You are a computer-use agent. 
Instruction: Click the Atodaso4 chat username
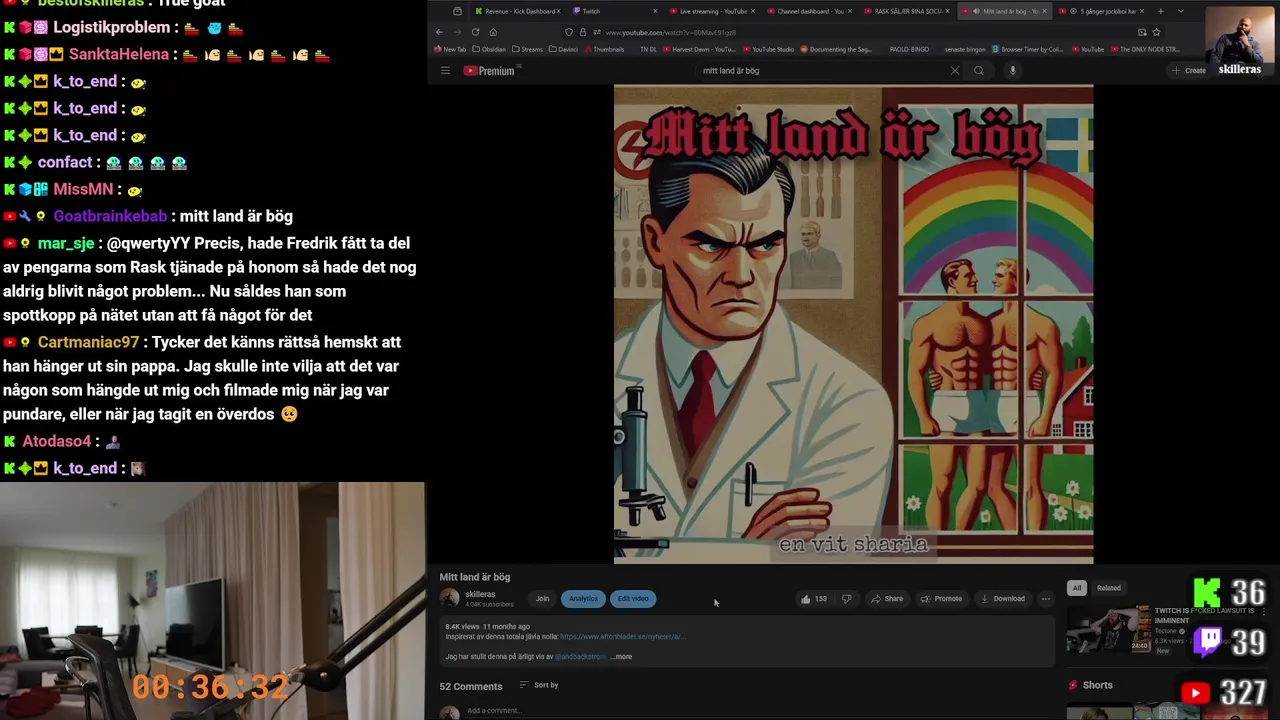(57, 441)
